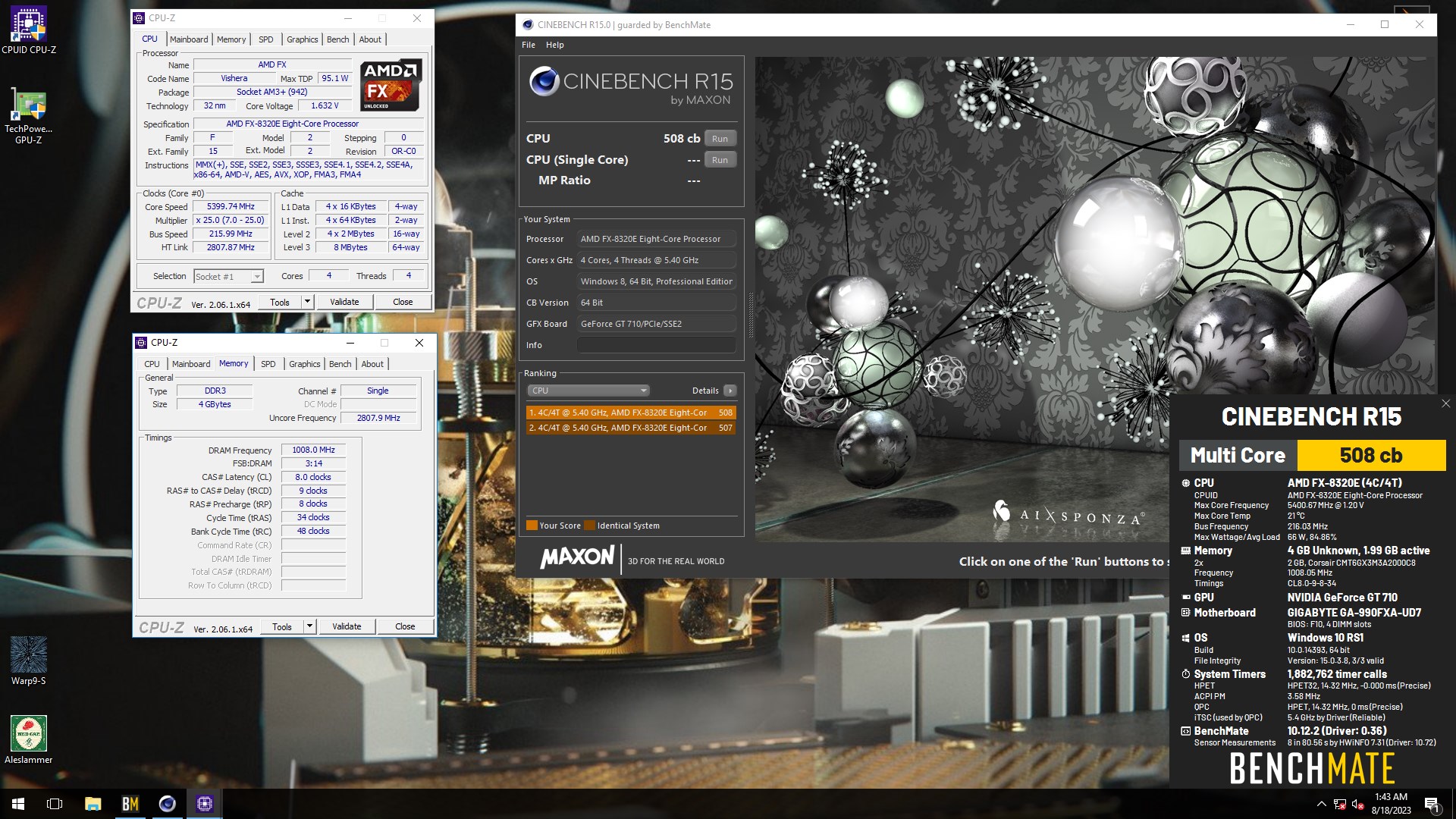The width and height of the screenshot is (1456, 819).
Task: Click Validate in top CPU-Z window
Action: coord(345,302)
